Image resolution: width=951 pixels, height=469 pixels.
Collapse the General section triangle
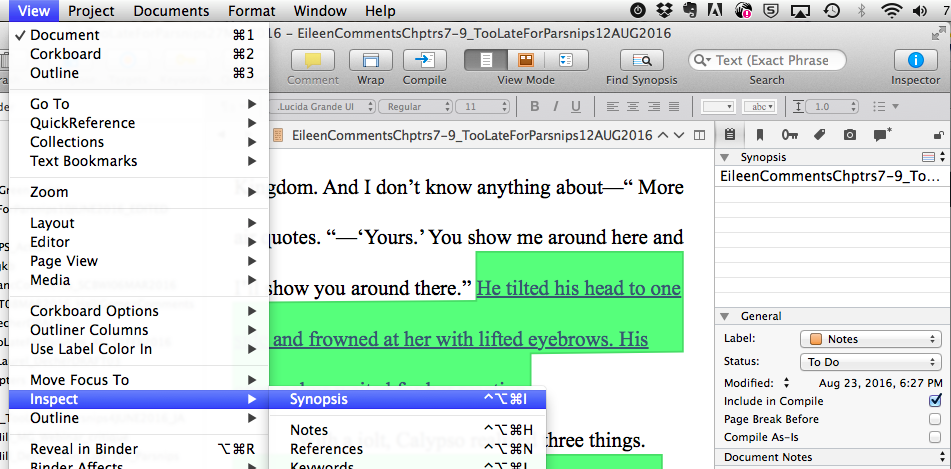click(x=724, y=316)
